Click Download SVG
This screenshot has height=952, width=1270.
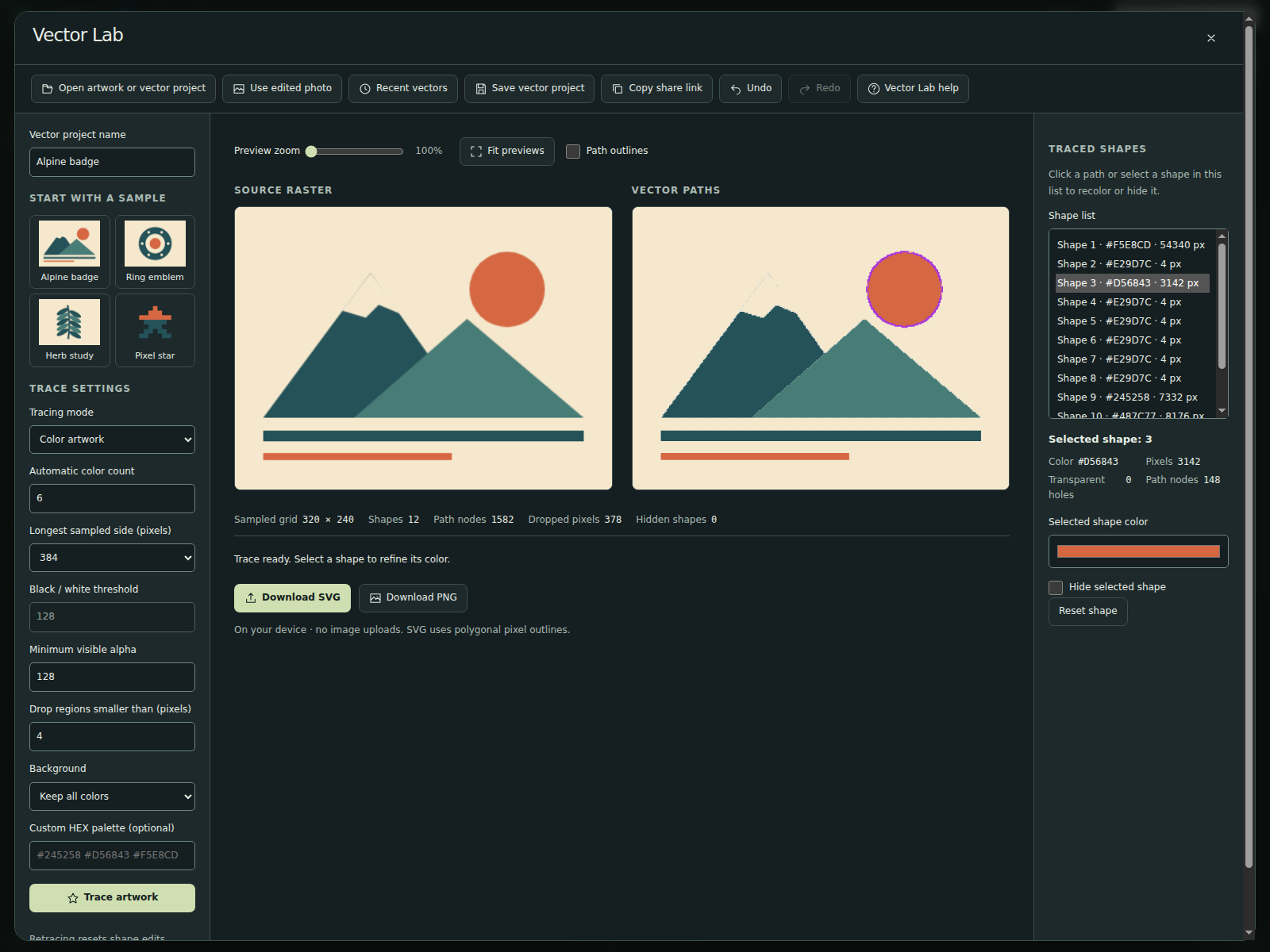tap(292, 598)
